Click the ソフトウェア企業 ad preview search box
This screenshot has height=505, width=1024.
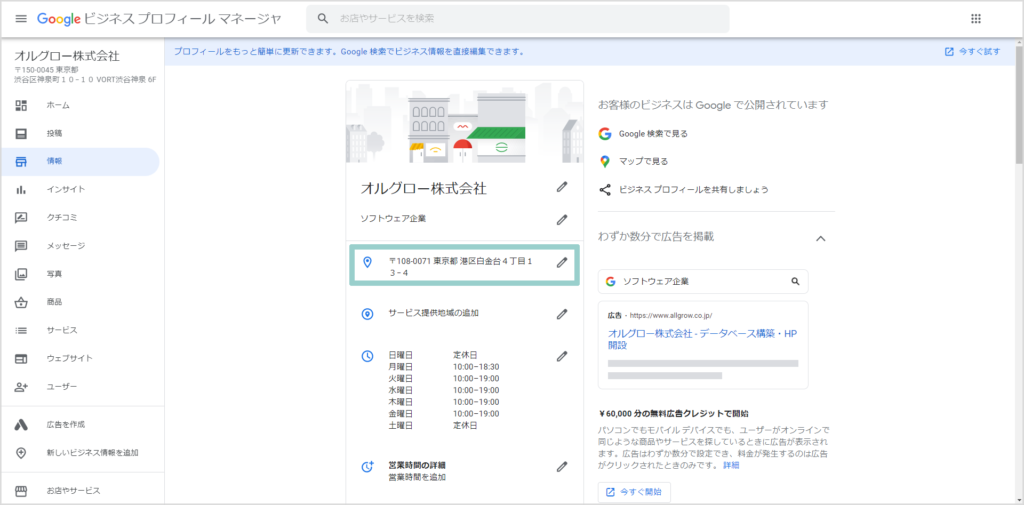coord(703,282)
